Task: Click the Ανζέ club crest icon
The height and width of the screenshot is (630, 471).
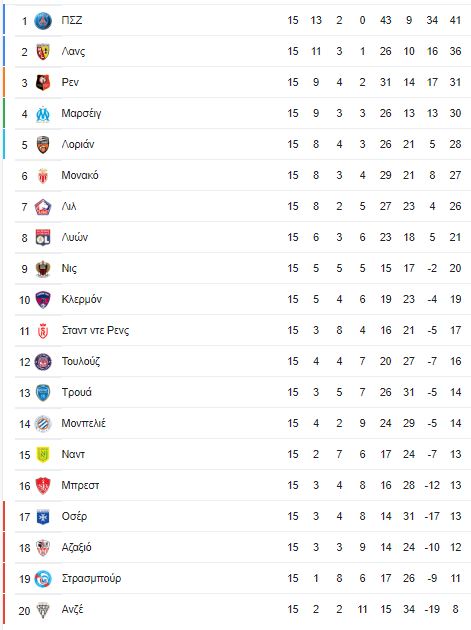Action: [43, 610]
